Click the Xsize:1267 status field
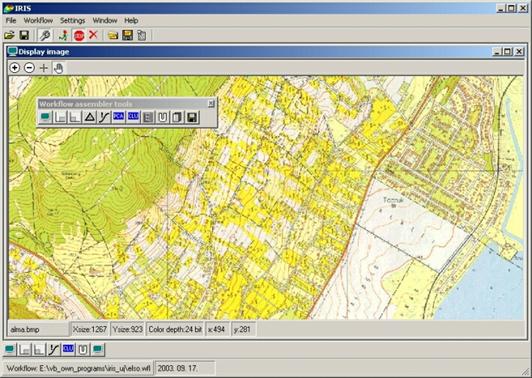The image size is (532, 378). pyautogui.click(x=90, y=329)
